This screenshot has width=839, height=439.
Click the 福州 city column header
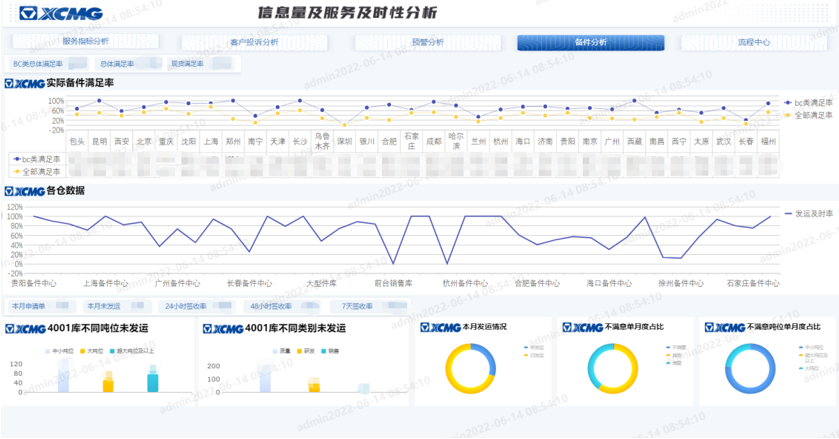click(768, 141)
